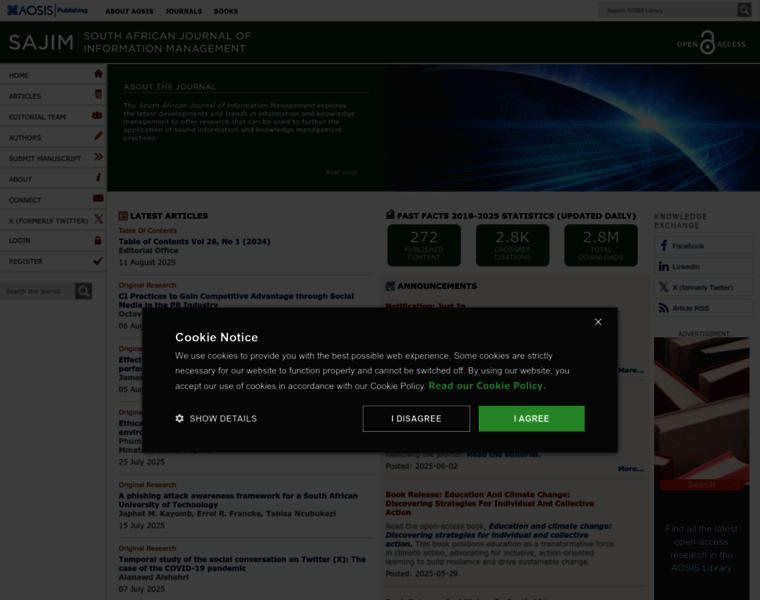The height and width of the screenshot is (600, 760).
Task: Open the CI Practices Competitive Advantage article
Action: [236, 300]
